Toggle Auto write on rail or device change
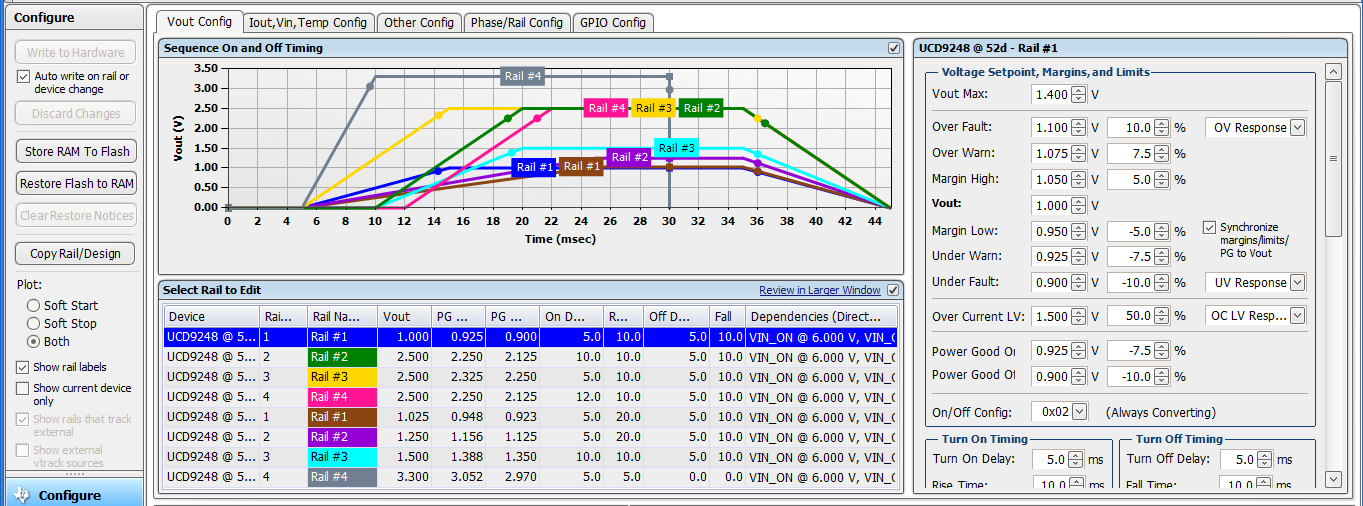The height and width of the screenshot is (506, 1363). tap(24, 76)
